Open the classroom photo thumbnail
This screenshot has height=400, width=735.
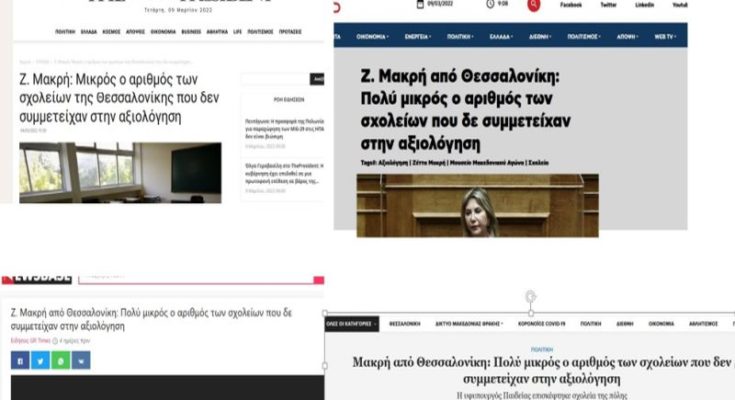(120, 173)
